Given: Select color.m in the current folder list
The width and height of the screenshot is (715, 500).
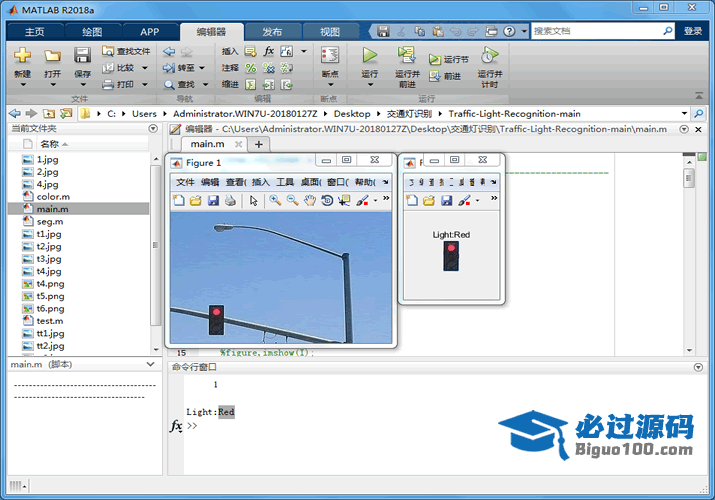Looking at the screenshot, I should coord(53,197).
